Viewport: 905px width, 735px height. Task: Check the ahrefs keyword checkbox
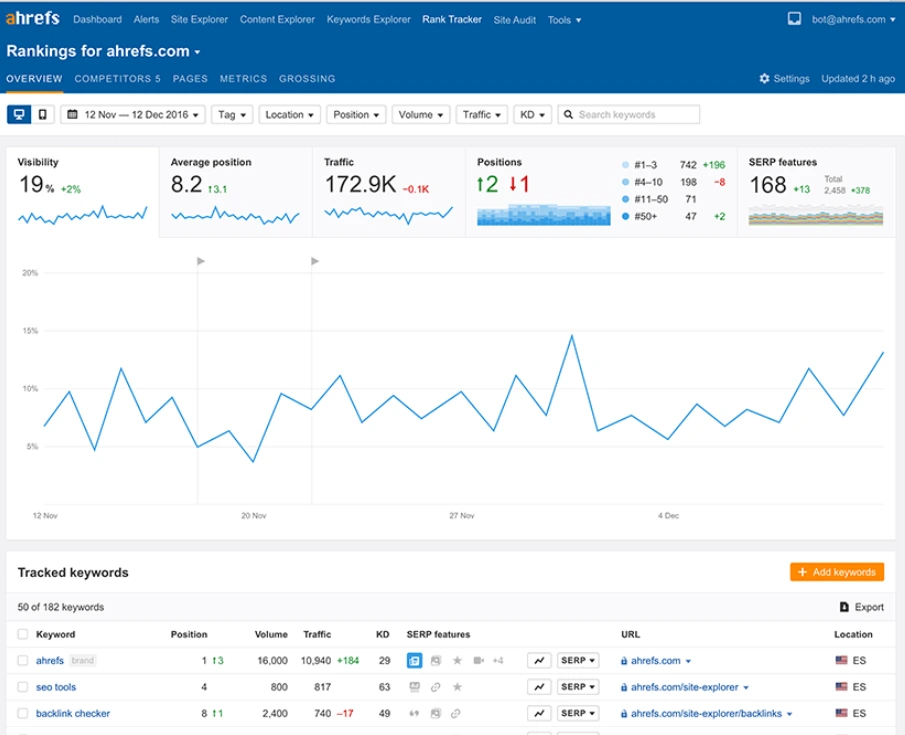click(23, 661)
